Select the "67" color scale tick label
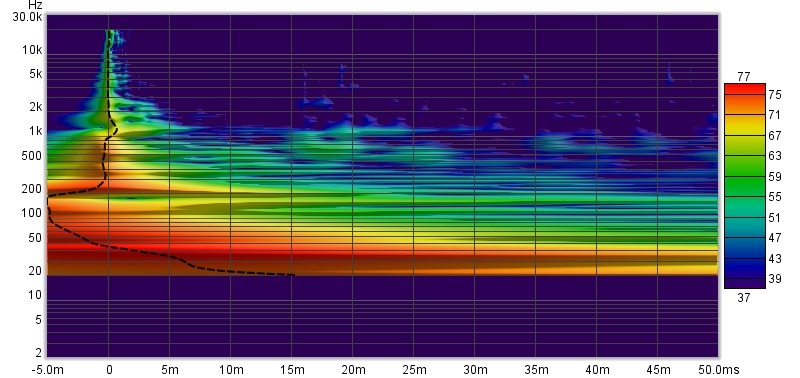The image size is (800, 378). [x=776, y=136]
